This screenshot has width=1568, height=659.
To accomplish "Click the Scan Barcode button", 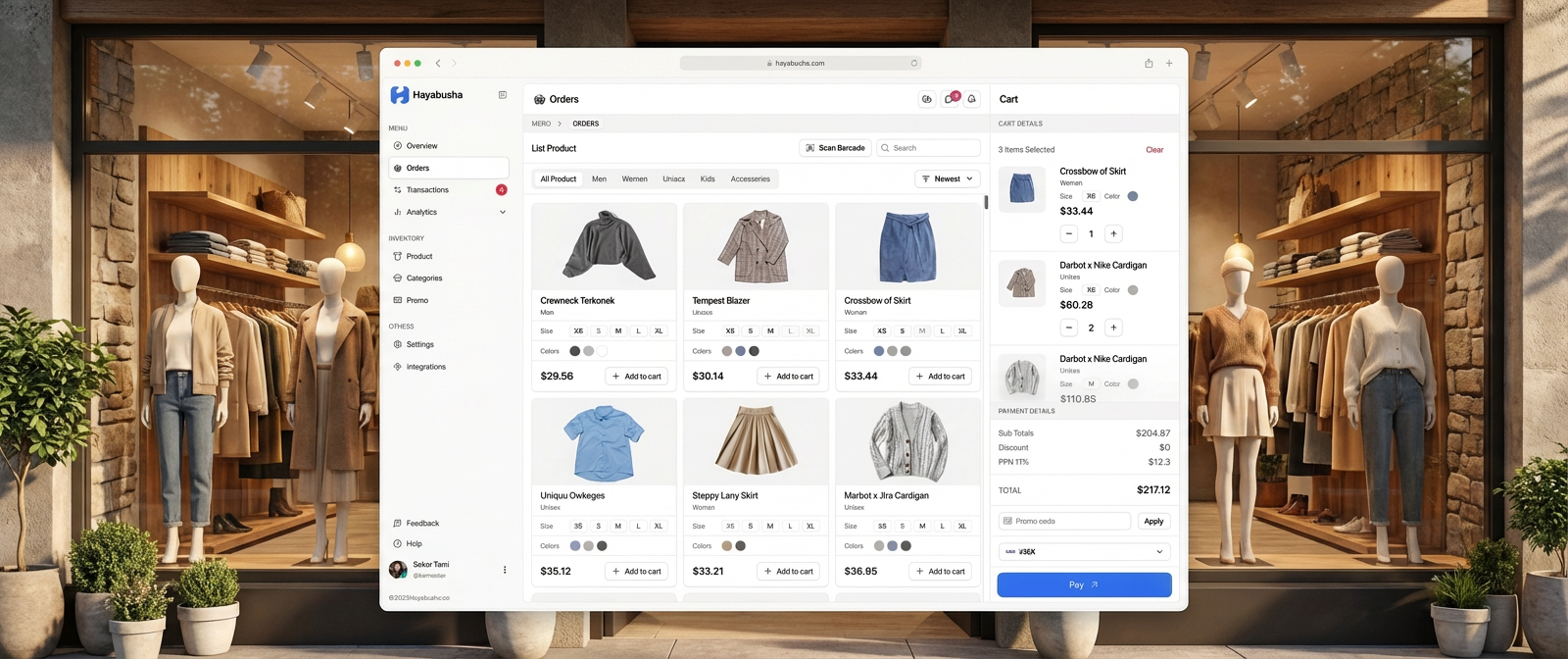I will (x=835, y=148).
